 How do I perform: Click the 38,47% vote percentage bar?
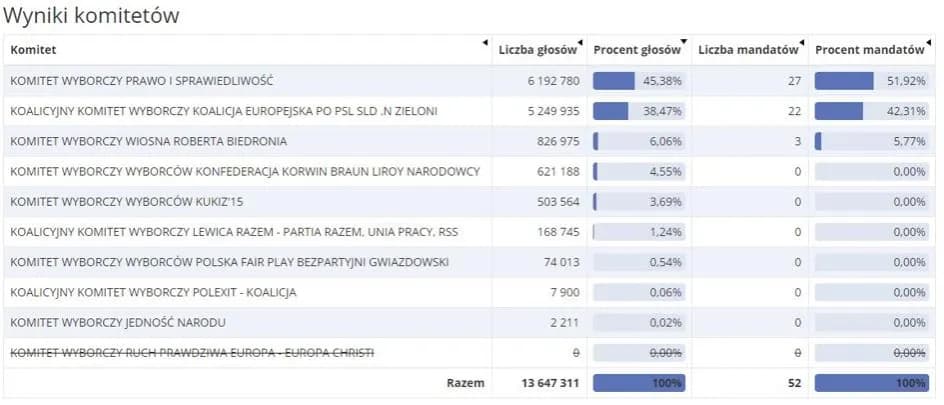pyautogui.click(x=639, y=111)
